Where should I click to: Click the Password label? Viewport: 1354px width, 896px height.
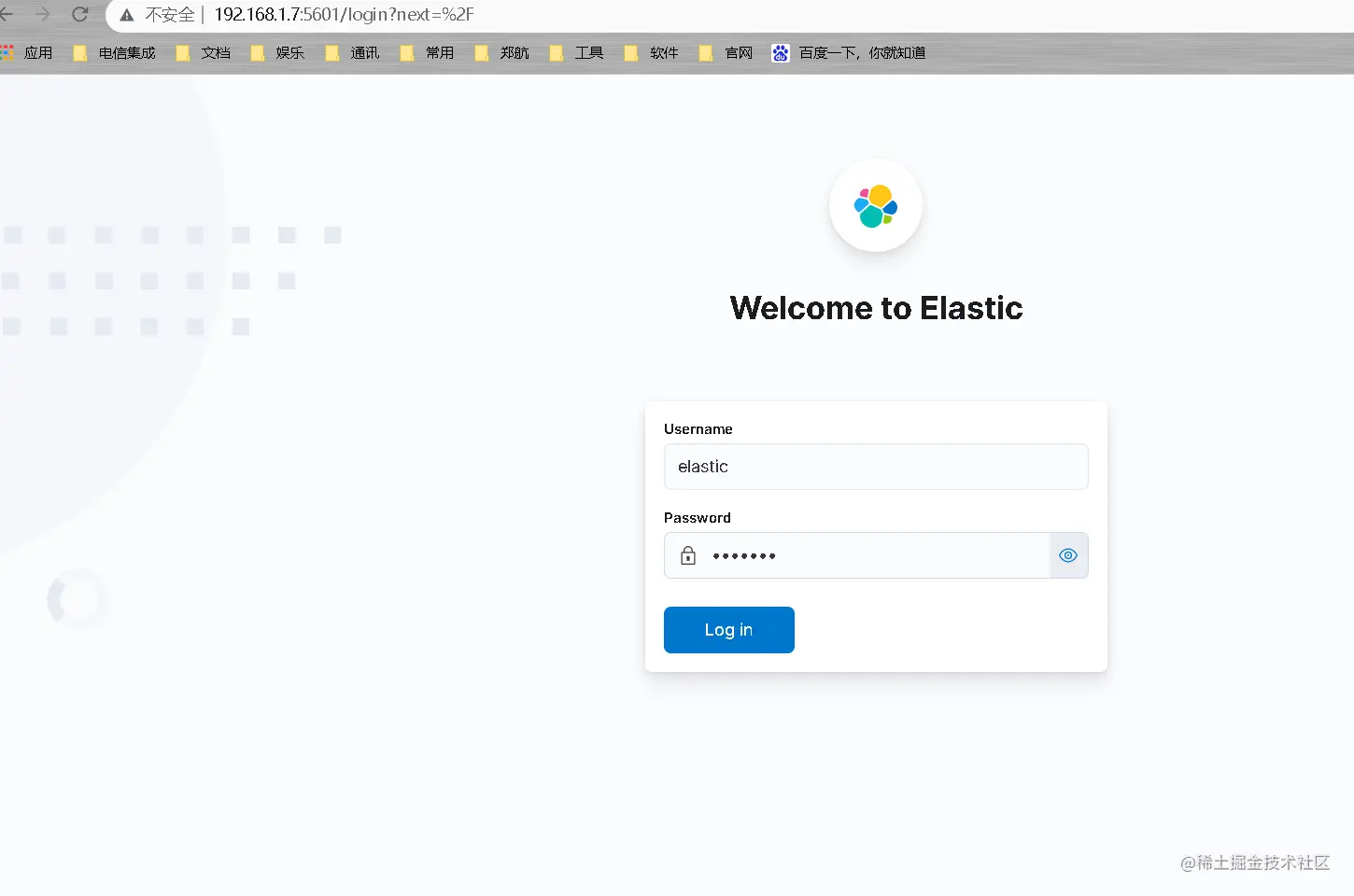click(x=698, y=518)
